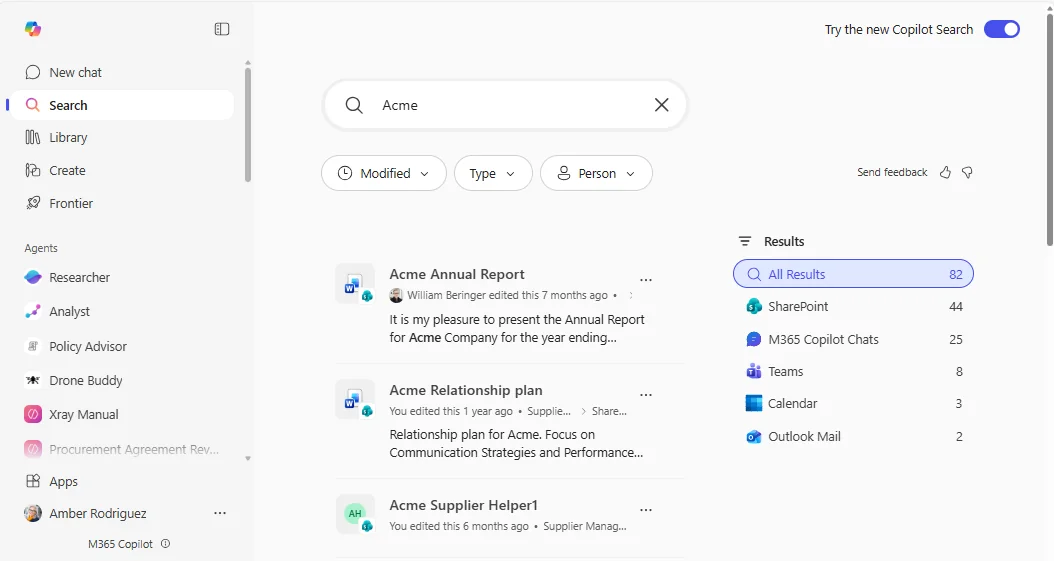This screenshot has height=561, width=1054.
Task: Click AH avatar of Acme Supplier Helper1
Action: pos(355,514)
